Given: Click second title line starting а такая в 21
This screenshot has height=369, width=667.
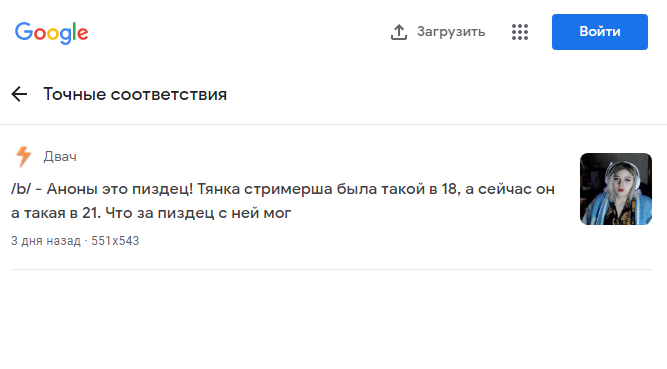Looking at the screenshot, I should (151, 213).
